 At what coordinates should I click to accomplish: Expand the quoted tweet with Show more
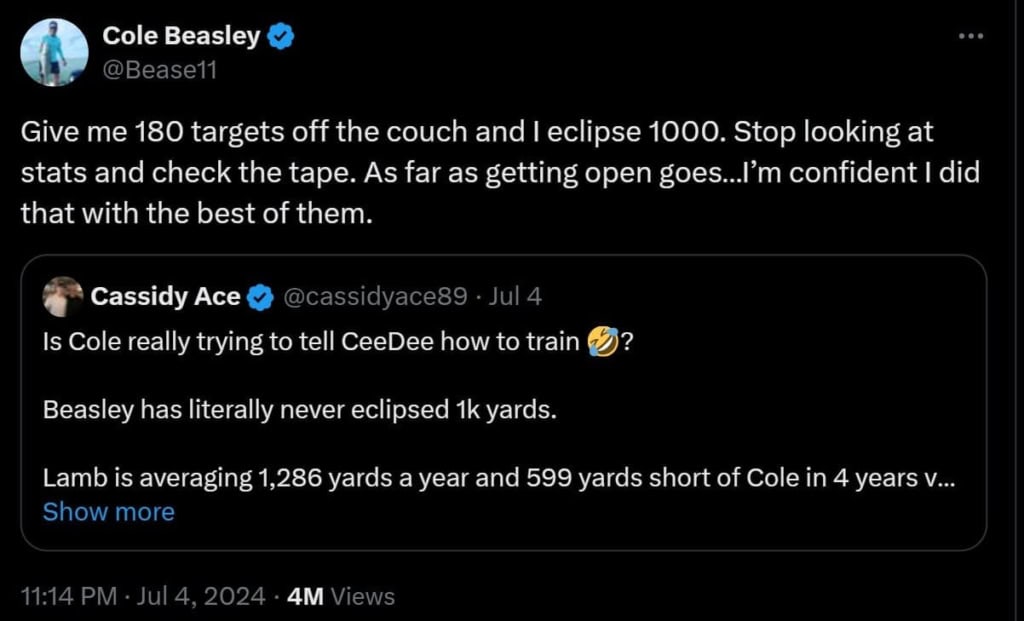[109, 512]
